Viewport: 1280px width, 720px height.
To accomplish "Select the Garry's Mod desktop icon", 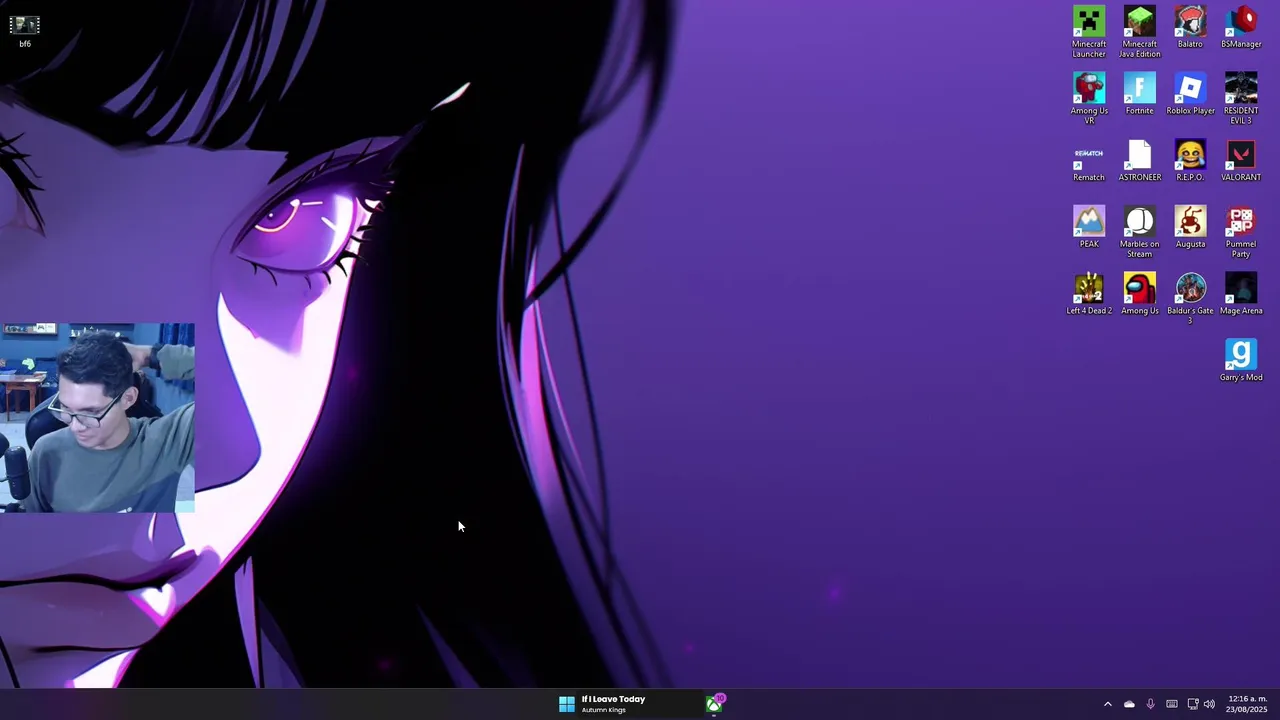I will tap(1241, 360).
